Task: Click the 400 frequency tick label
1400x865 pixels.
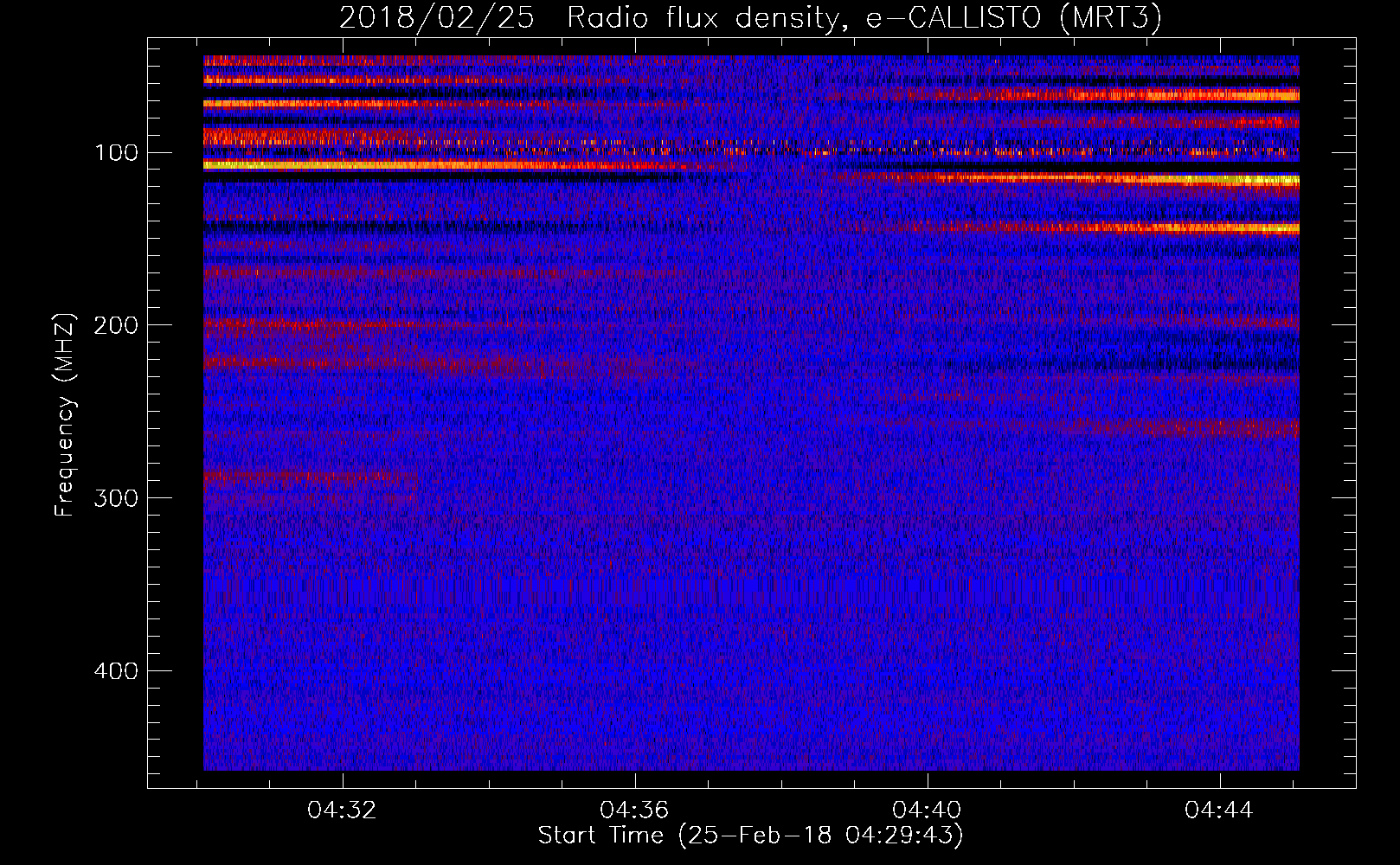Action: 116,671
